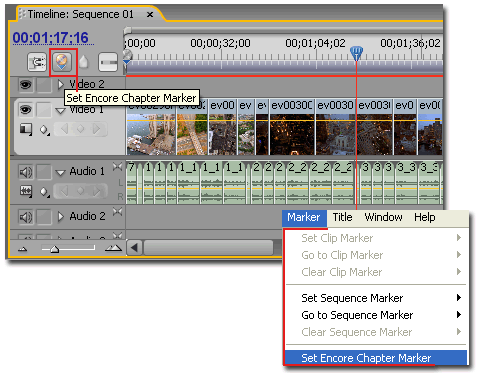Click the work area bar under ruler
Viewport: 479px width, 373px height.
click(284, 68)
